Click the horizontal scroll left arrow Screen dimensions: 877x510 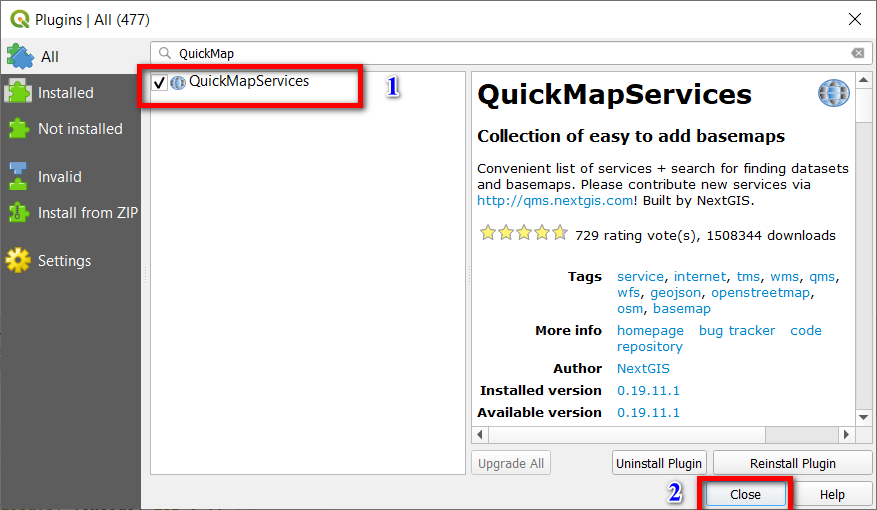click(x=480, y=434)
